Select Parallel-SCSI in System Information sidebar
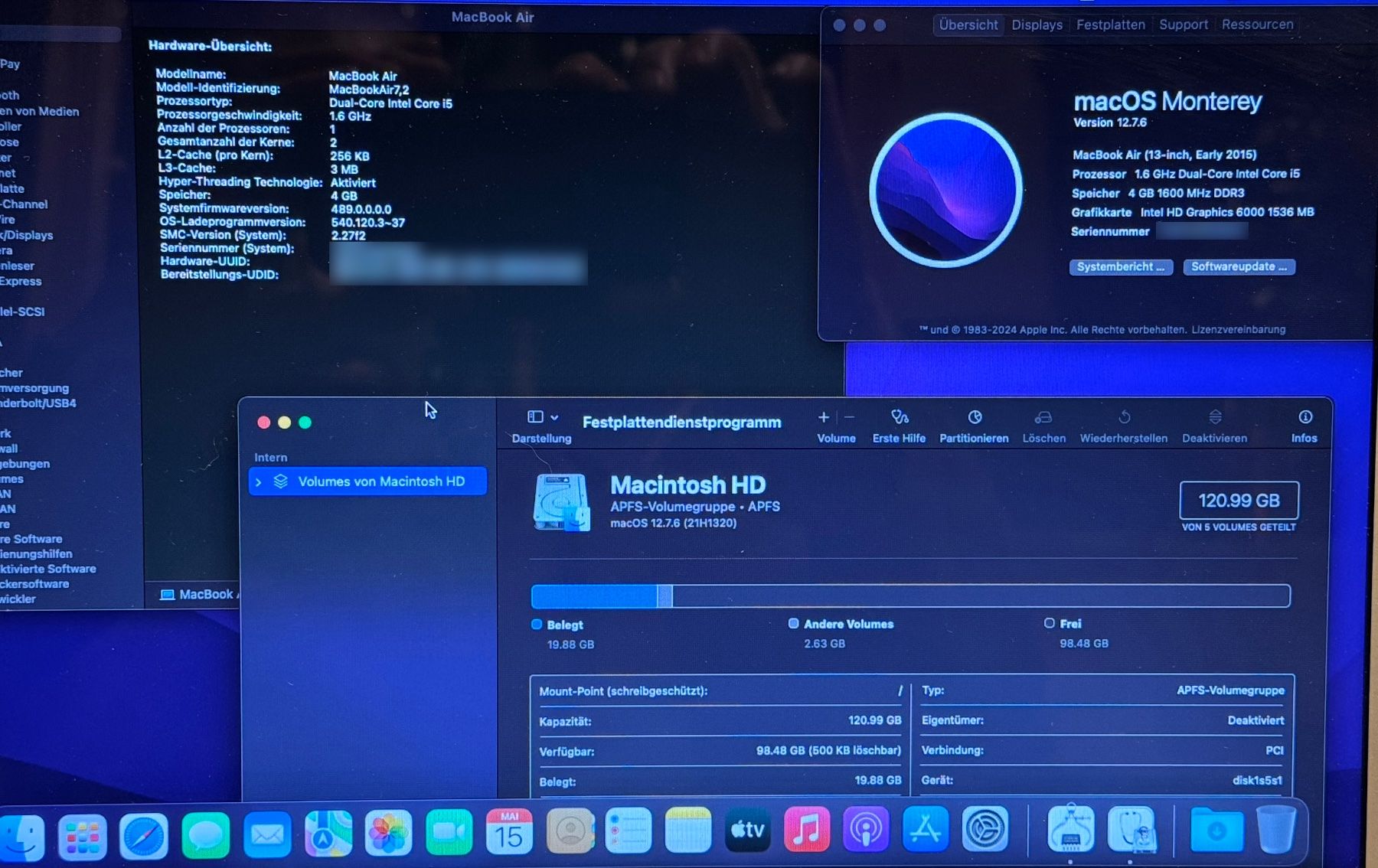 (23, 312)
